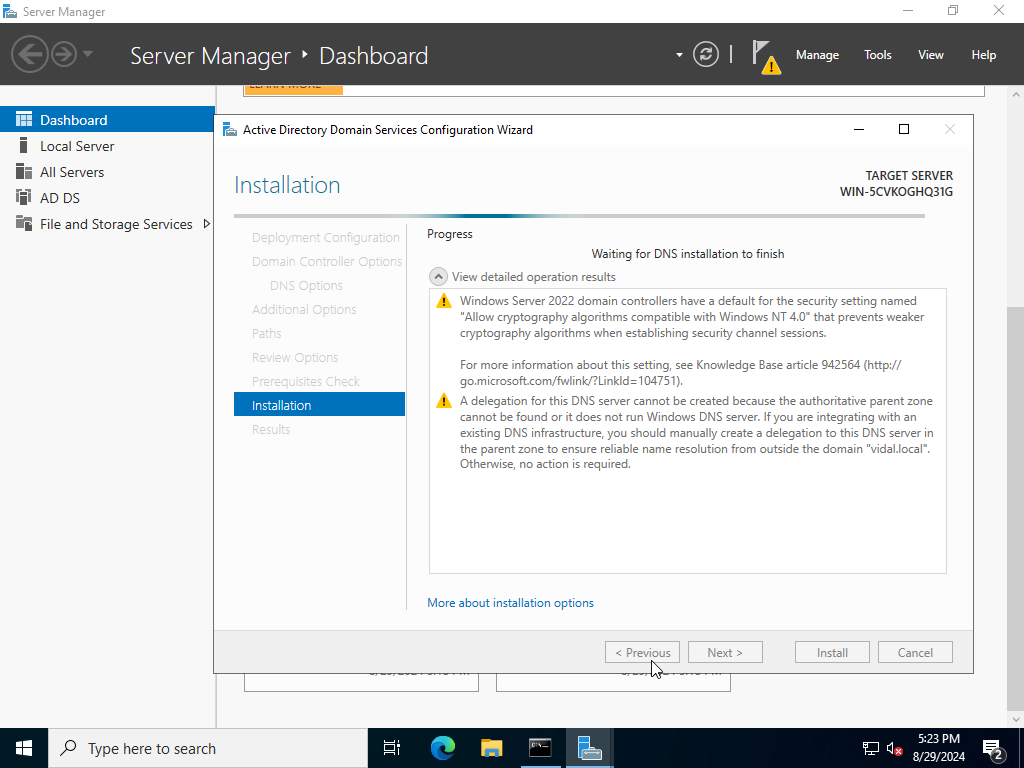Open File Explorer from the taskbar

[x=491, y=748]
